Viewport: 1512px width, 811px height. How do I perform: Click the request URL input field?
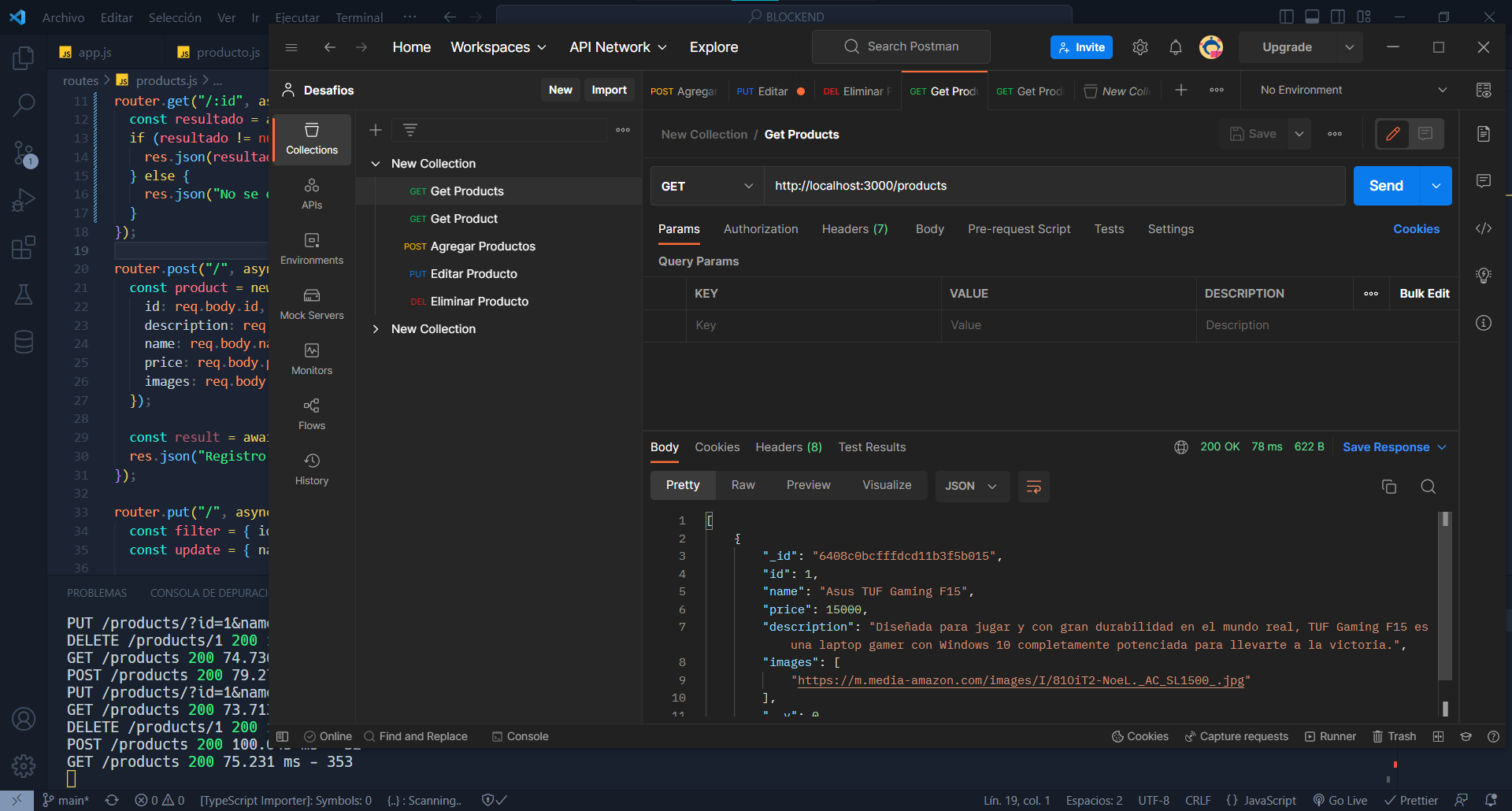[1054, 186]
